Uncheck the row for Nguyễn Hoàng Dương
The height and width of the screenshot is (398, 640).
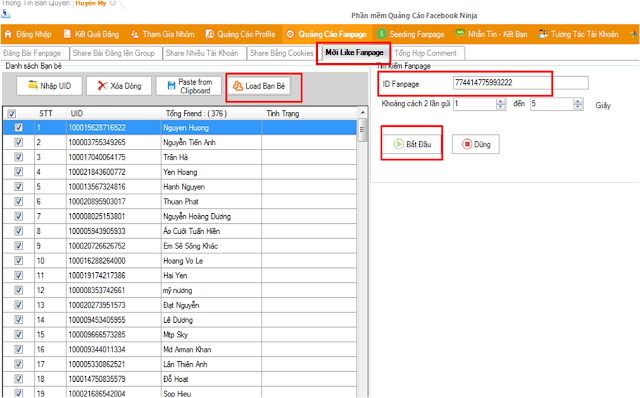pos(18,216)
